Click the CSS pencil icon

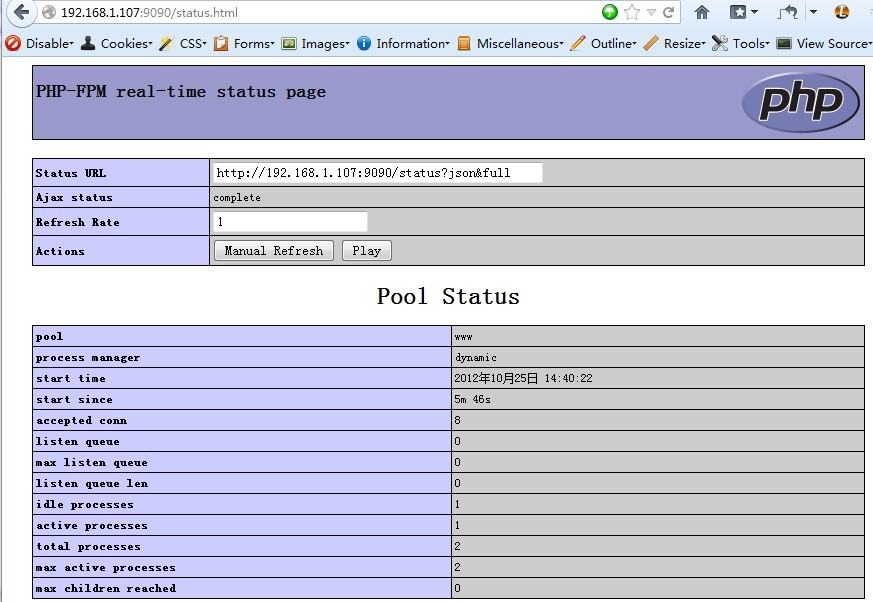(165, 43)
